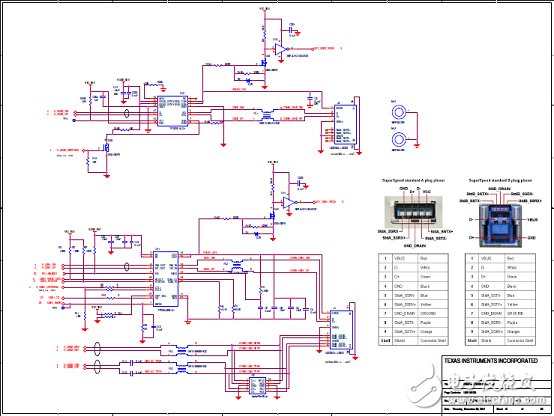
Task: Click the upper op-amp triangle symbol
Action: coord(281,49)
